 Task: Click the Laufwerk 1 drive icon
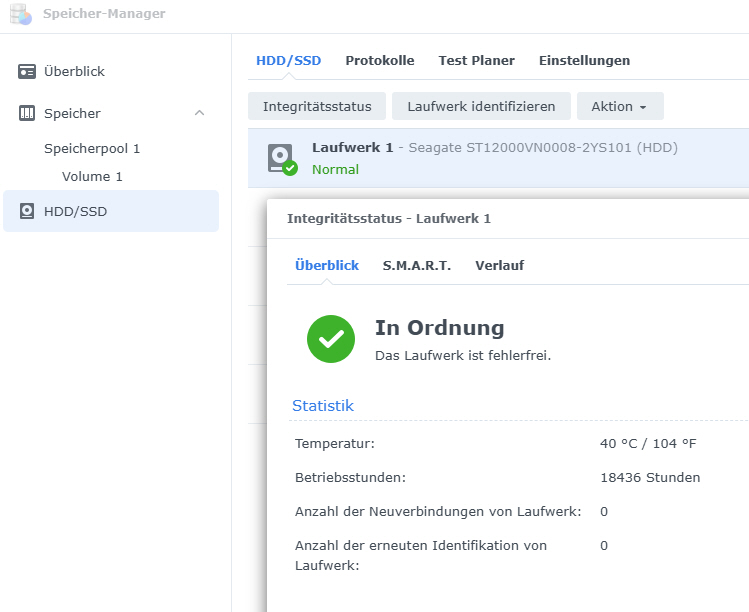point(282,159)
